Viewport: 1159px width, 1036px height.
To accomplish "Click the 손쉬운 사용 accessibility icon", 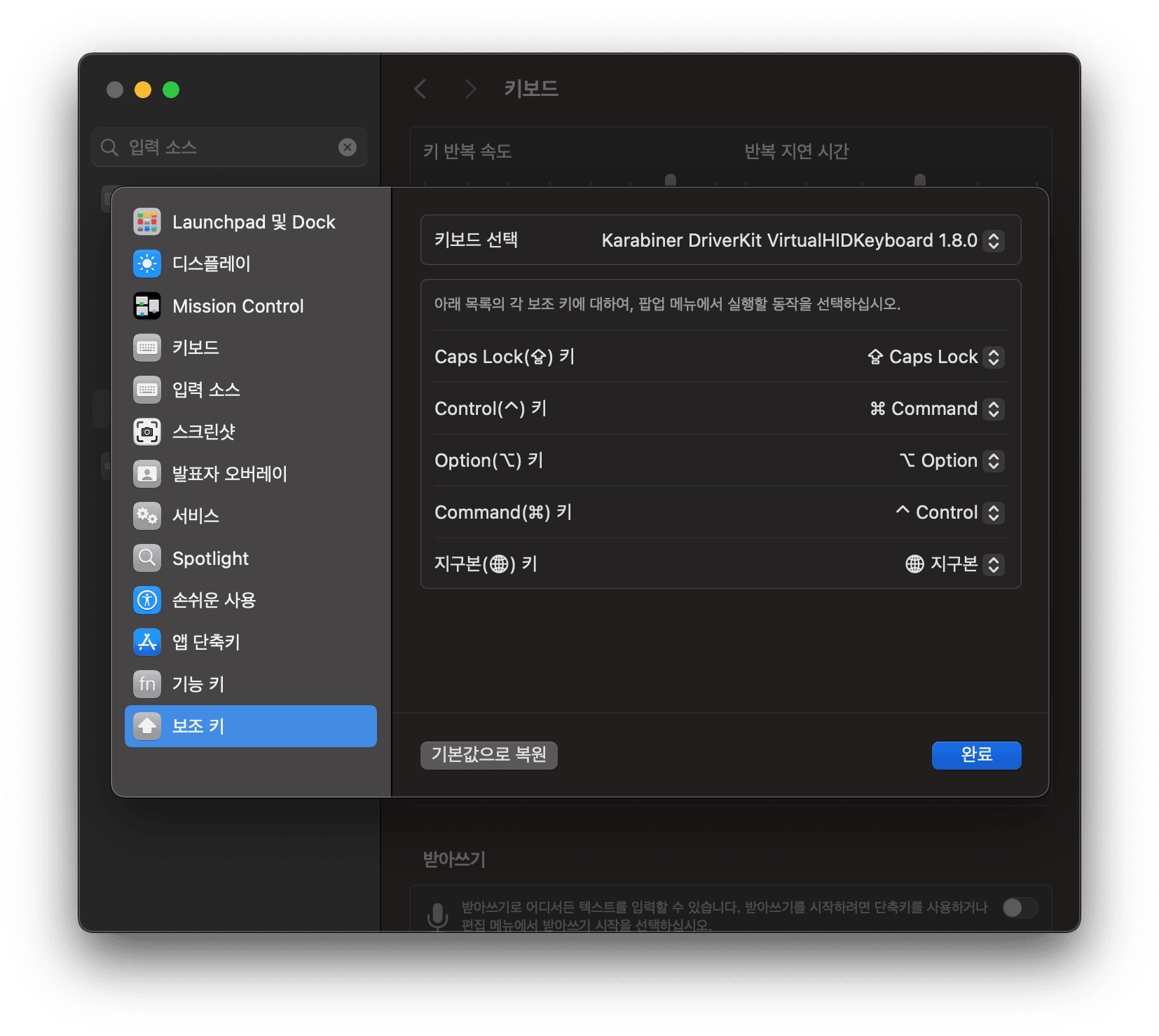I will pos(147,600).
